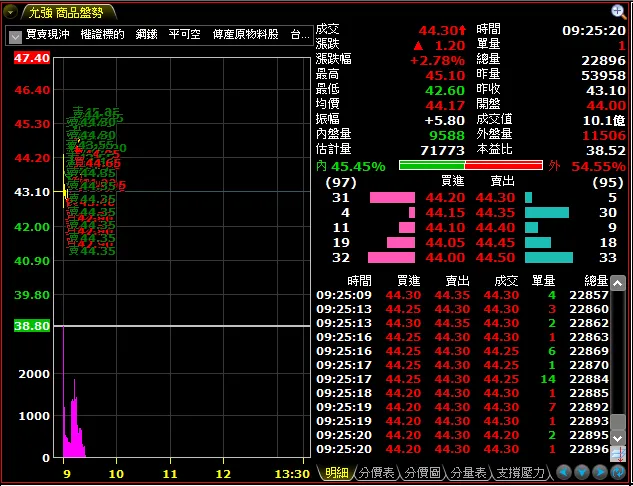The width and height of the screenshot is (633, 486).
Task: Click the teal ask volume bar for 44.50
Action: tap(549, 258)
